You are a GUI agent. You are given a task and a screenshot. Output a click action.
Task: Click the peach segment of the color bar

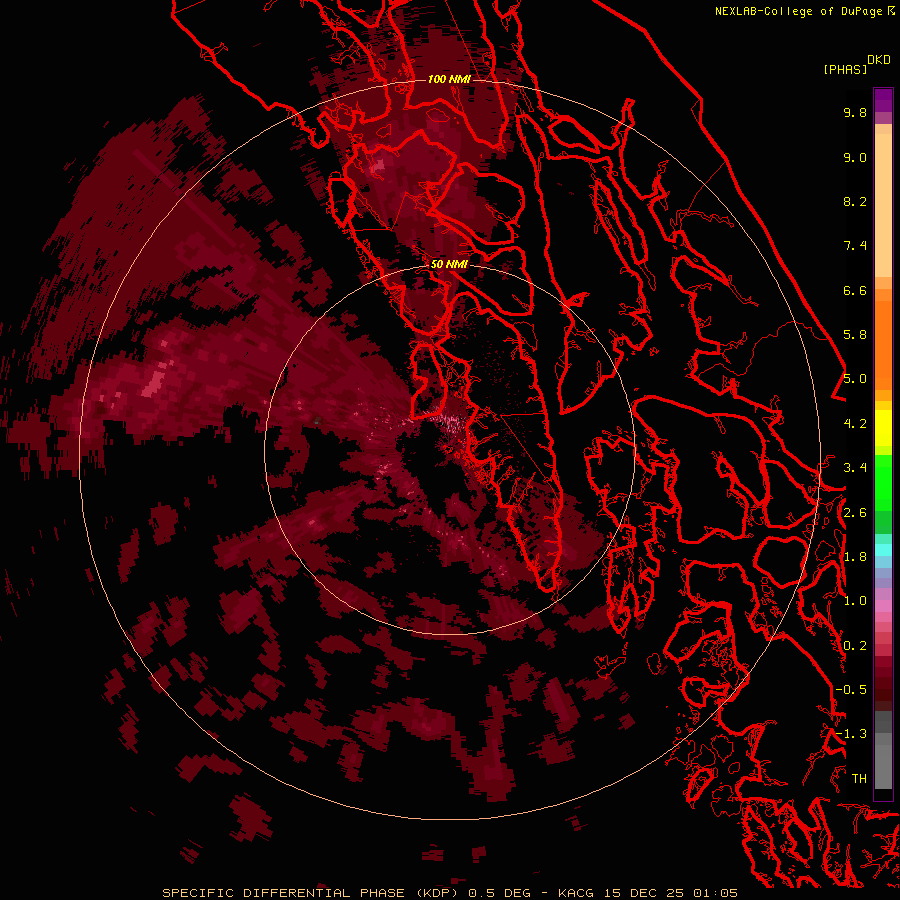(883, 204)
